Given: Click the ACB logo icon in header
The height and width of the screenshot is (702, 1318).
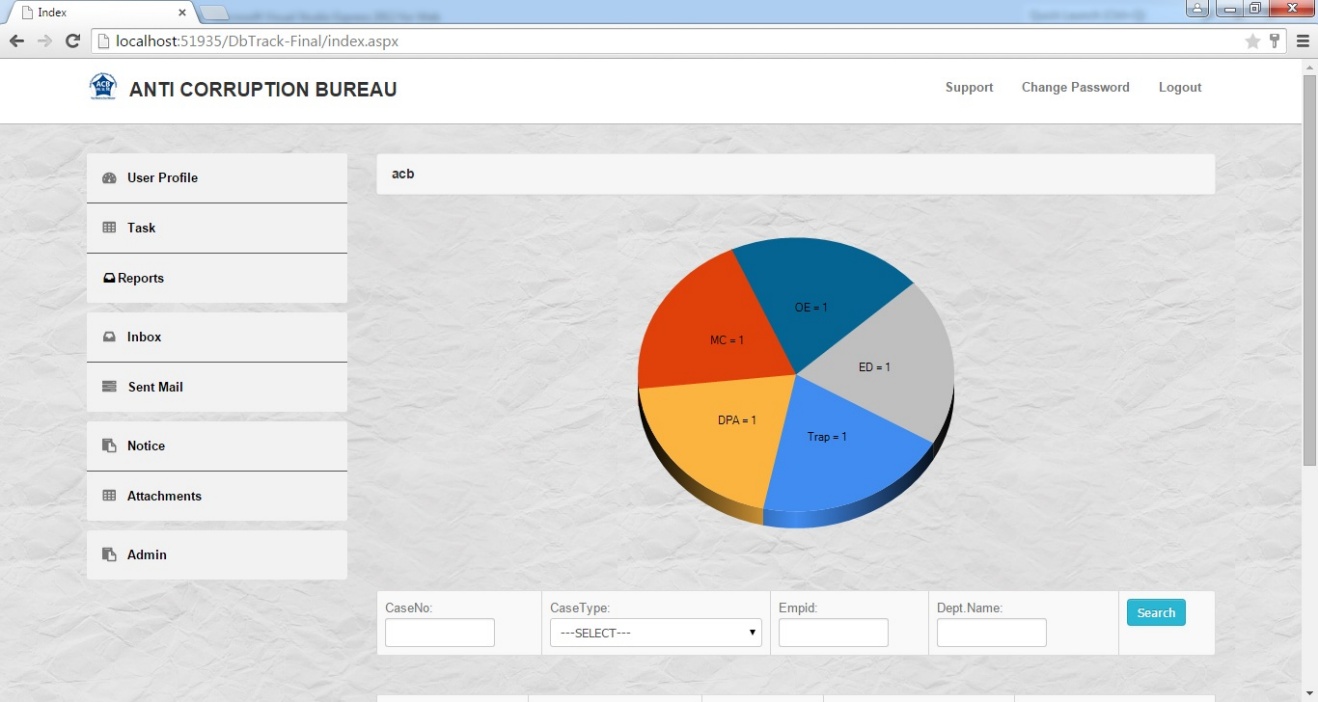Looking at the screenshot, I should point(103,87).
